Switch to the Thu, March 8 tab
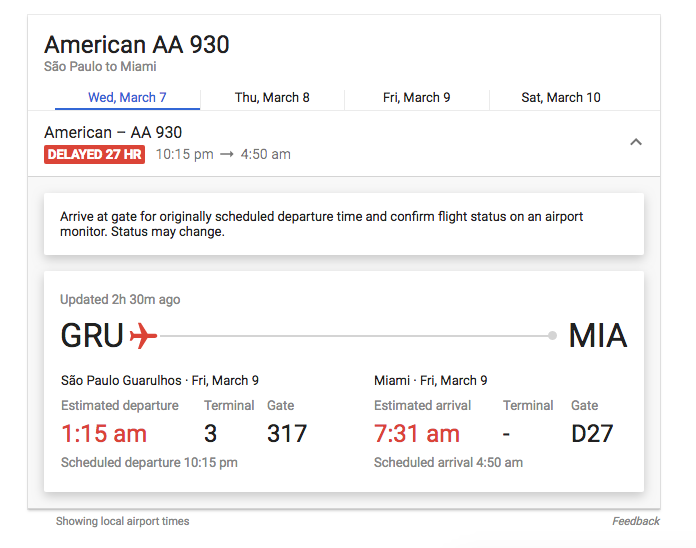 pos(272,98)
